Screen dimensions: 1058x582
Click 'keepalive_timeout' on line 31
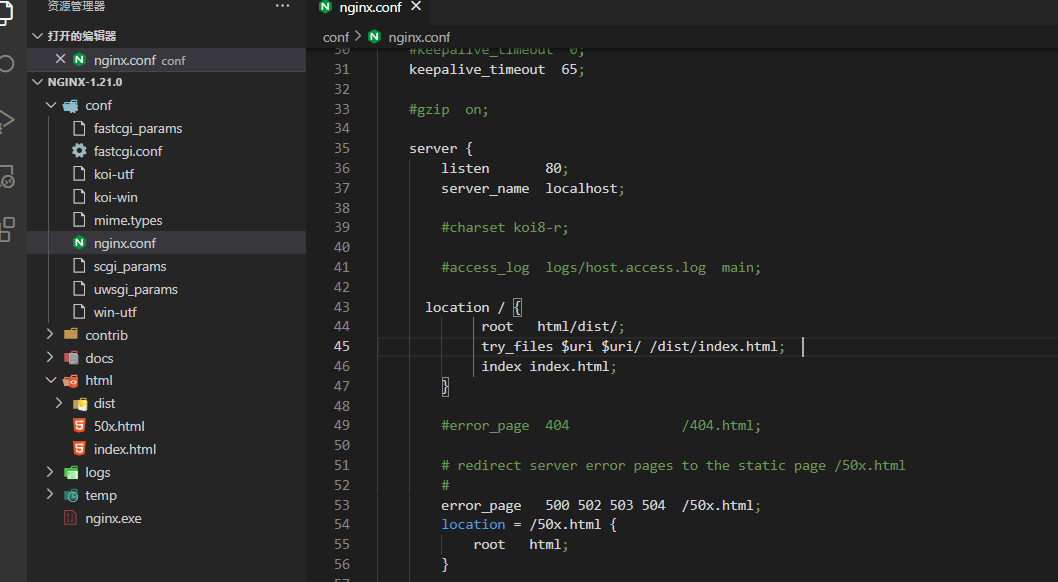point(476,69)
